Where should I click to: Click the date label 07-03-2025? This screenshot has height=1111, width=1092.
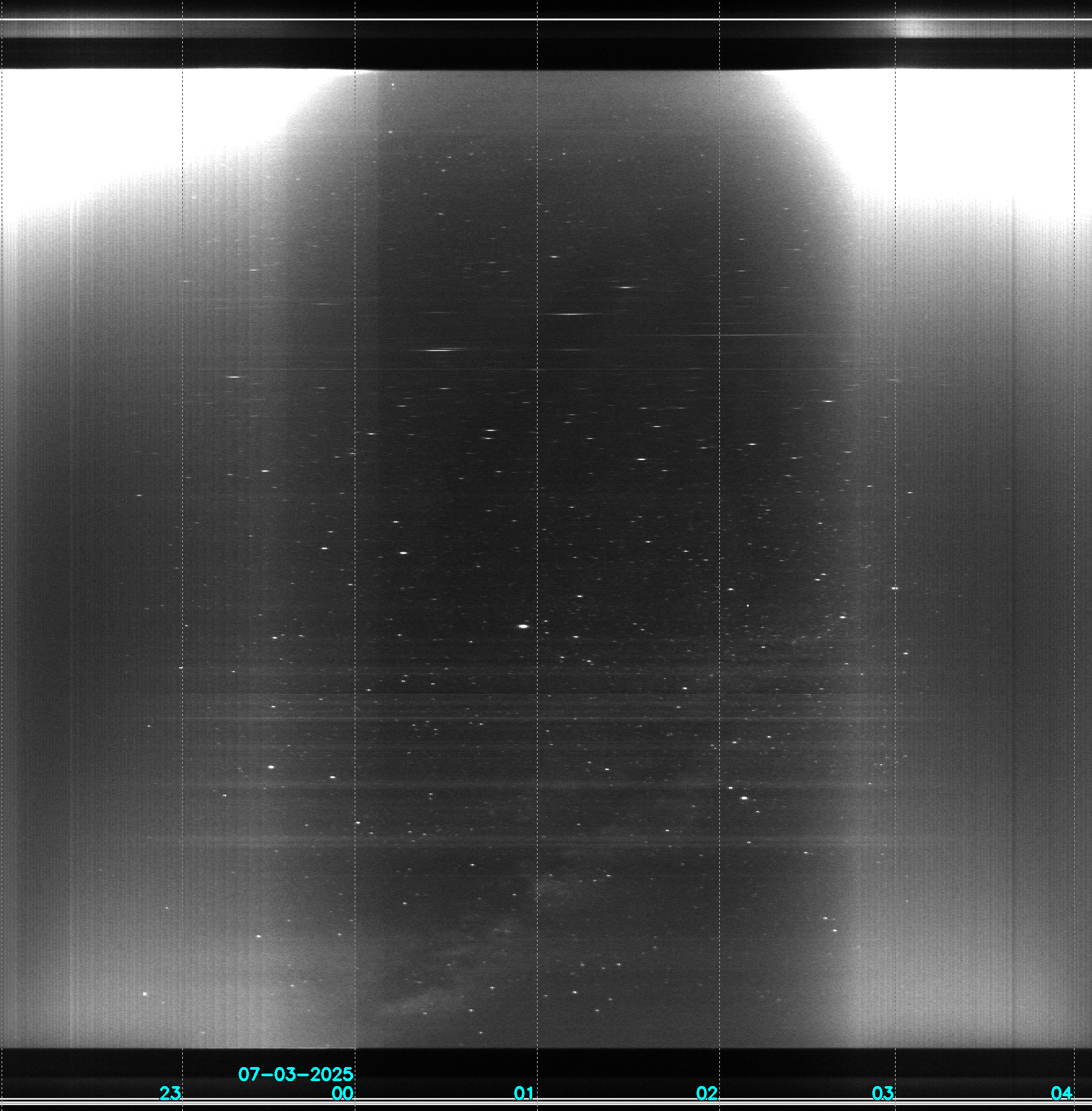pos(295,1074)
